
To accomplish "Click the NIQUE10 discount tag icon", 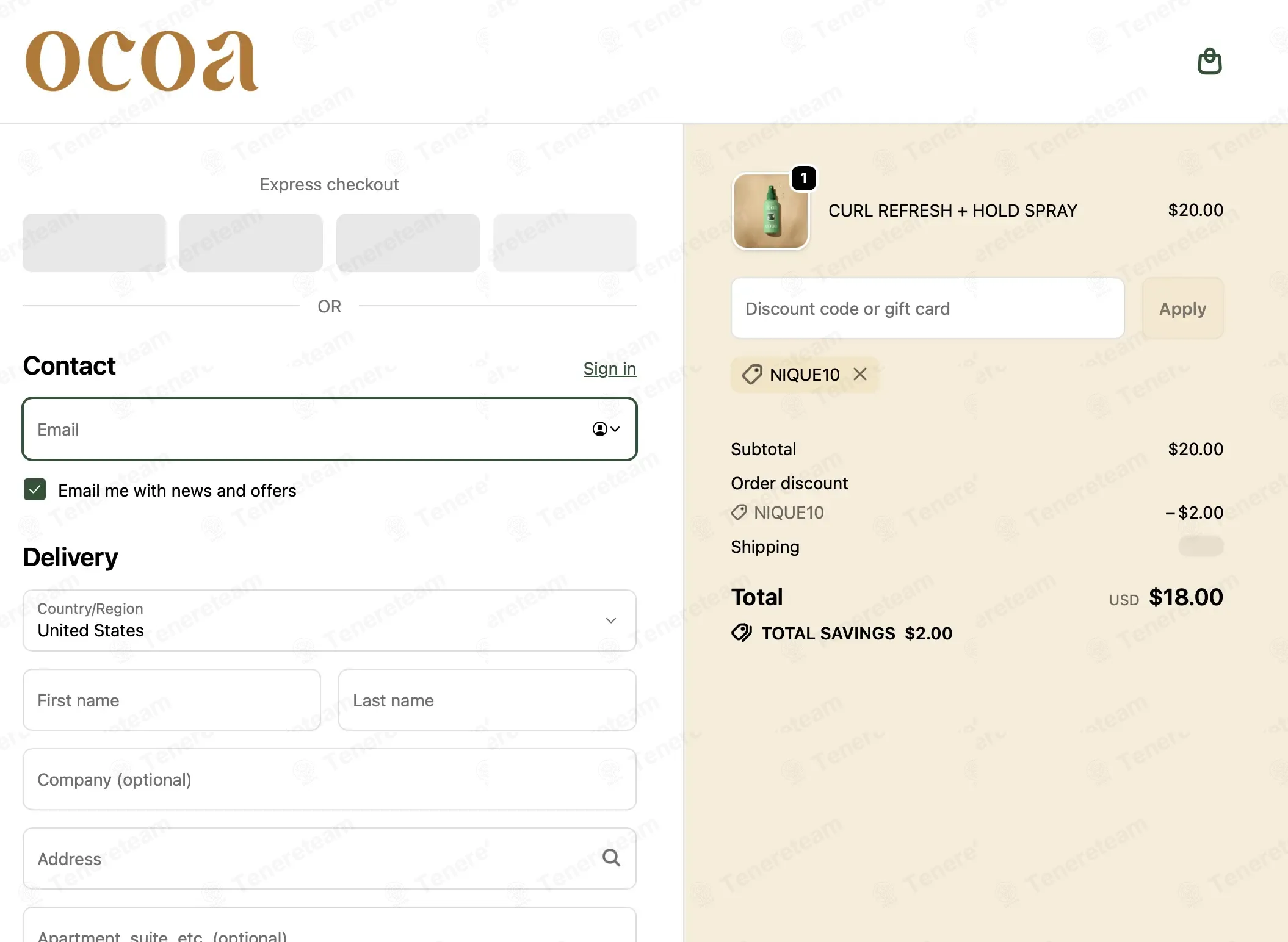I will (x=752, y=375).
